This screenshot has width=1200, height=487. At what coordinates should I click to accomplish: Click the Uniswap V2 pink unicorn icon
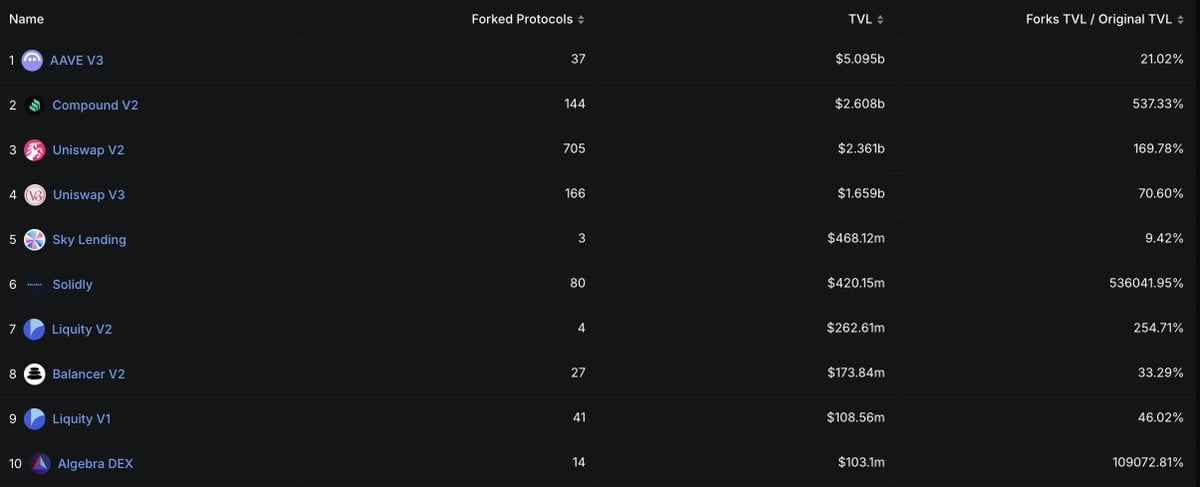35,150
